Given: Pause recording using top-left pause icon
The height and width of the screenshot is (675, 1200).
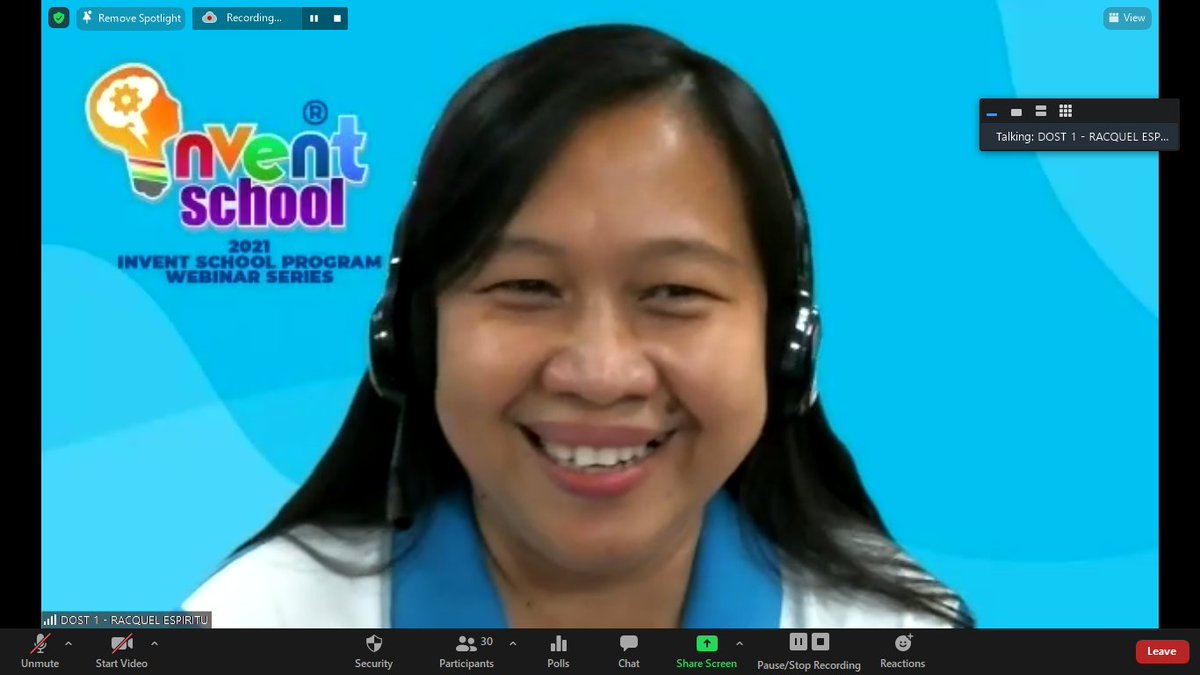Looking at the screenshot, I should click(x=314, y=18).
